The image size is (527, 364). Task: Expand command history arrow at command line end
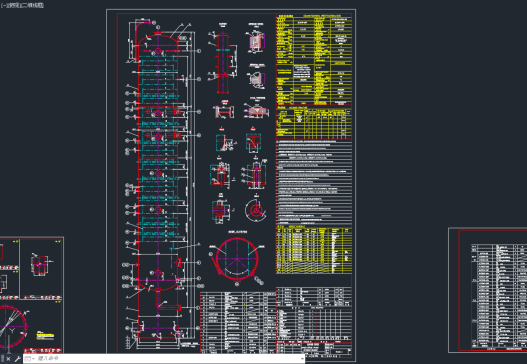(x=302, y=359)
